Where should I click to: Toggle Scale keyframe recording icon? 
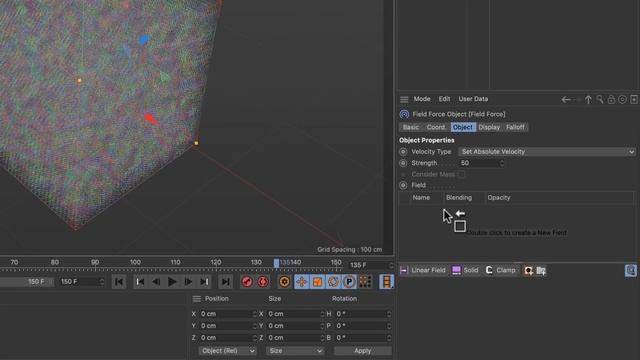point(317,282)
